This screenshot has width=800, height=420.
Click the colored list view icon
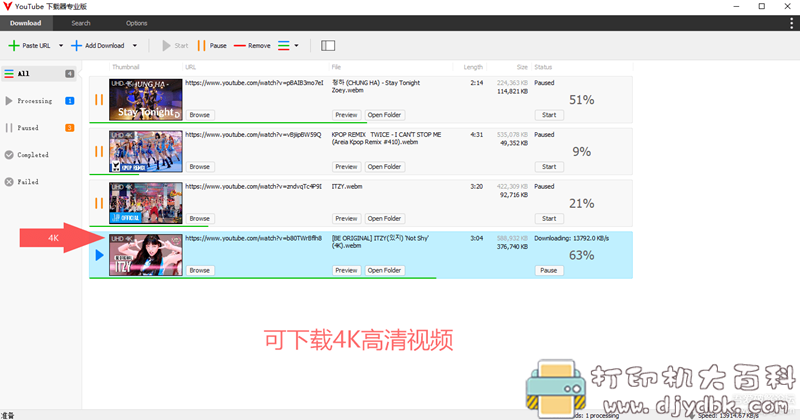pyautogui.click(x=284, y=45)
